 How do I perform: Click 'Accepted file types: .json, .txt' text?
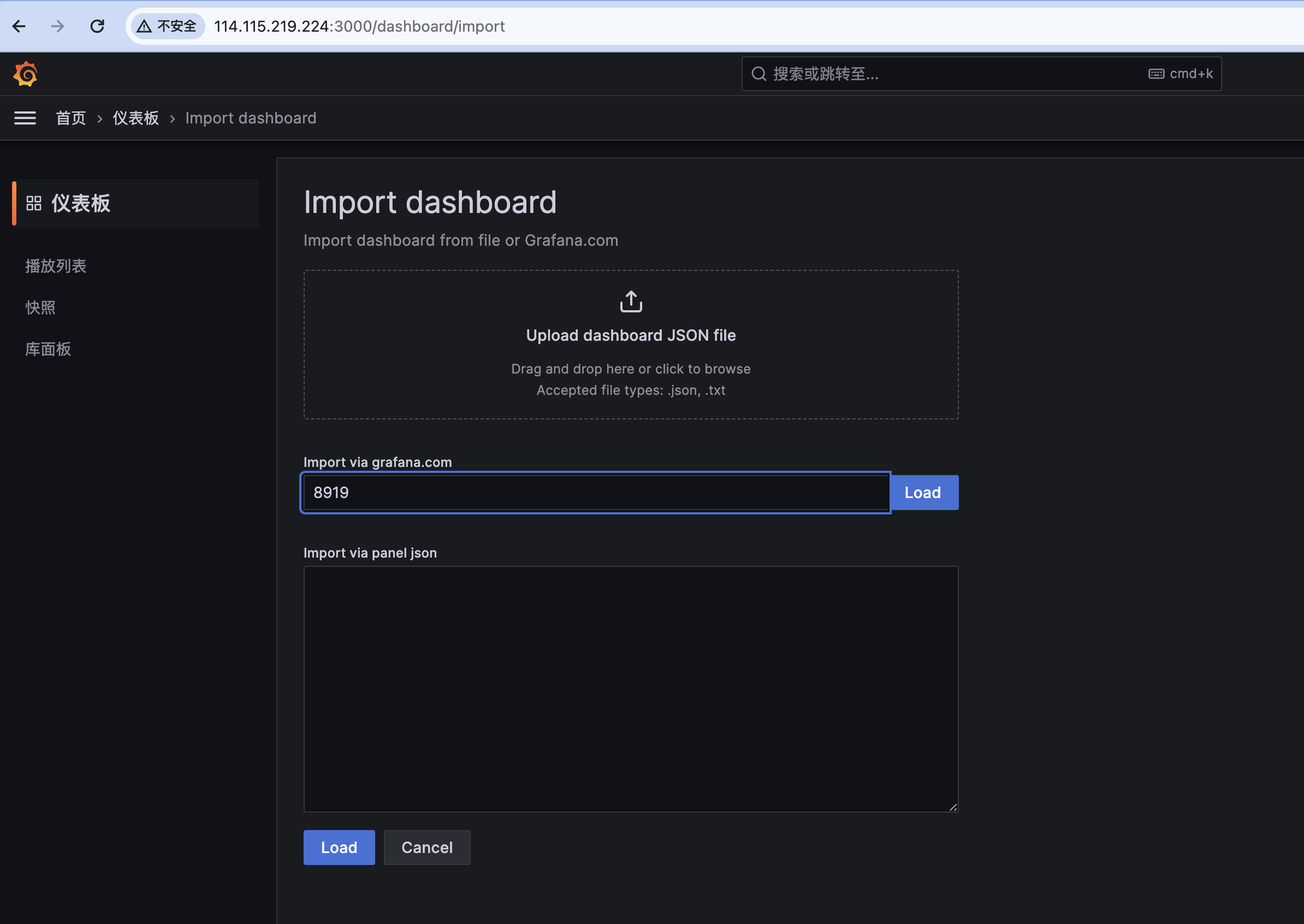click(631, 390)
